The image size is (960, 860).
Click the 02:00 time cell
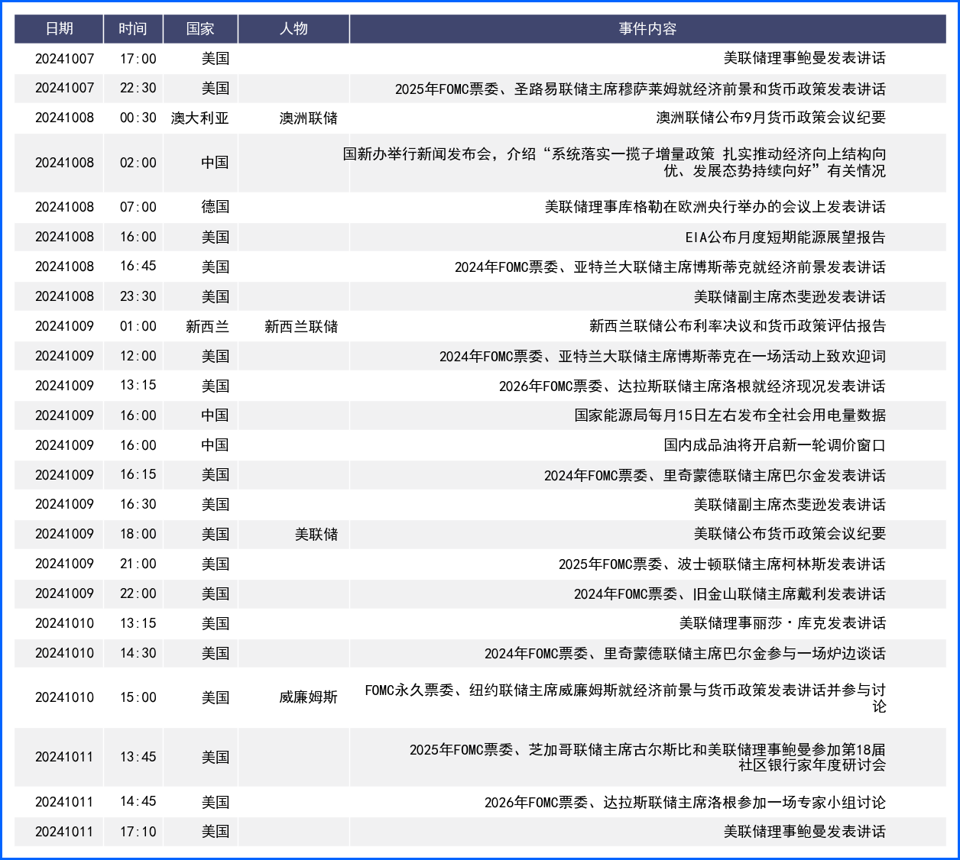pyautogui.click(x=138, y=163)
